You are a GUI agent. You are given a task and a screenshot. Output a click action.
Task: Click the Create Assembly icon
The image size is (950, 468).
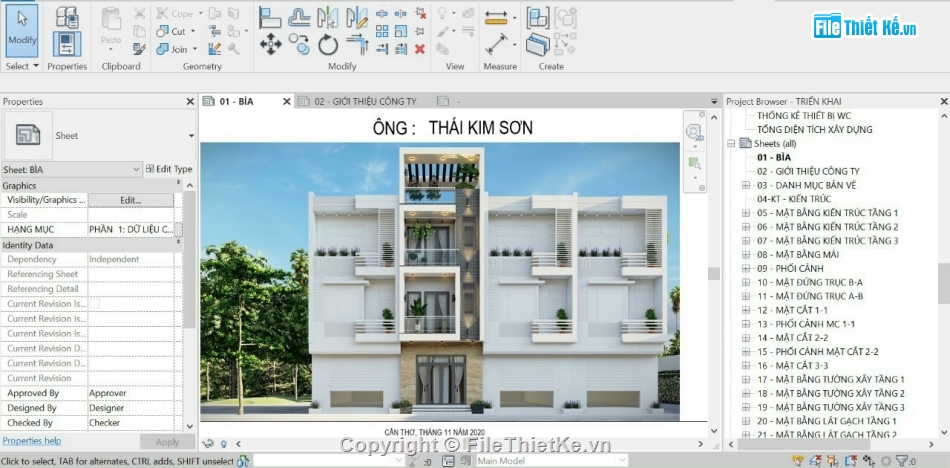pos(537,18)
